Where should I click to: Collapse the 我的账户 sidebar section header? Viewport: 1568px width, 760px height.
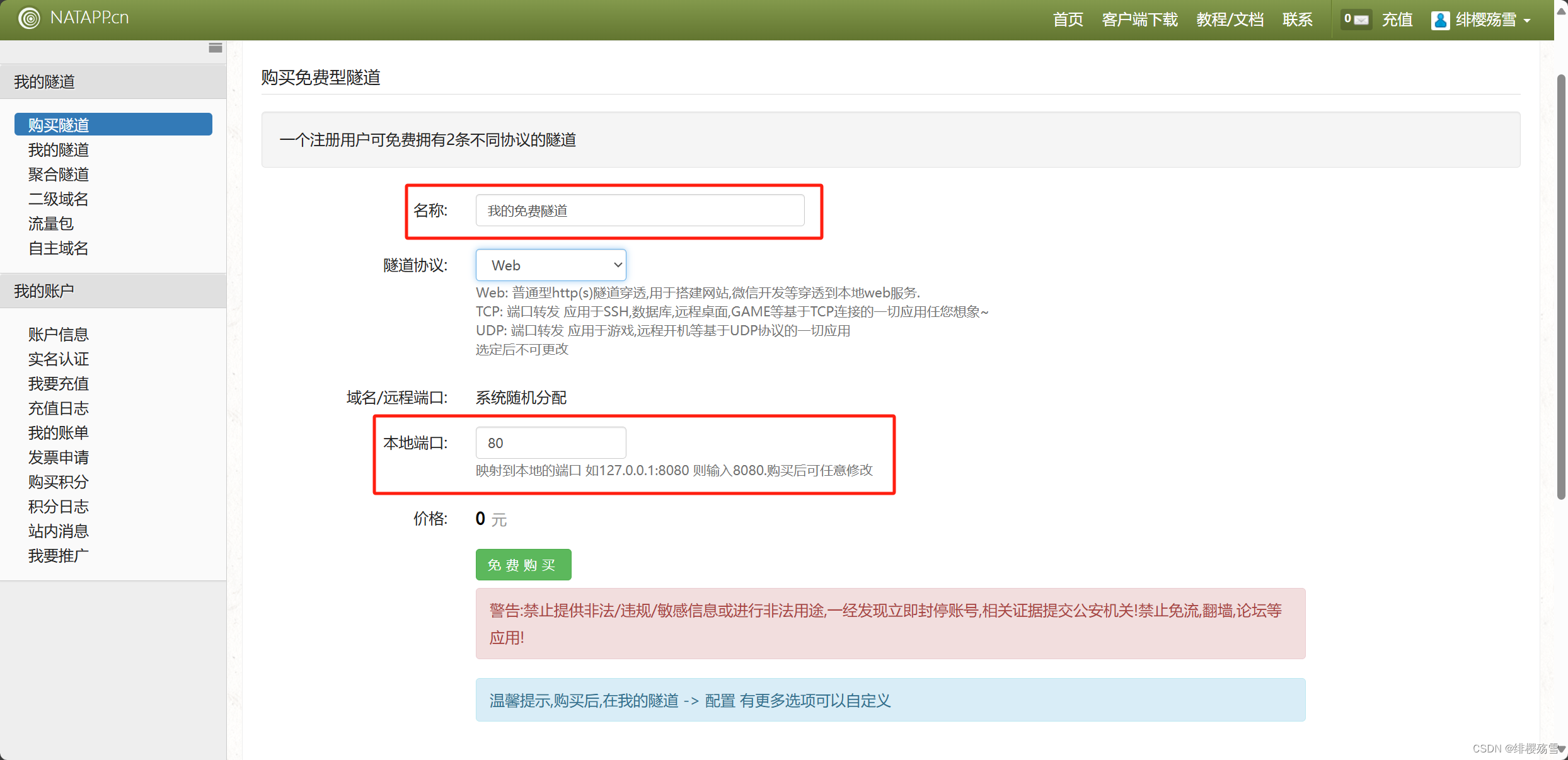tap(113, 291)
